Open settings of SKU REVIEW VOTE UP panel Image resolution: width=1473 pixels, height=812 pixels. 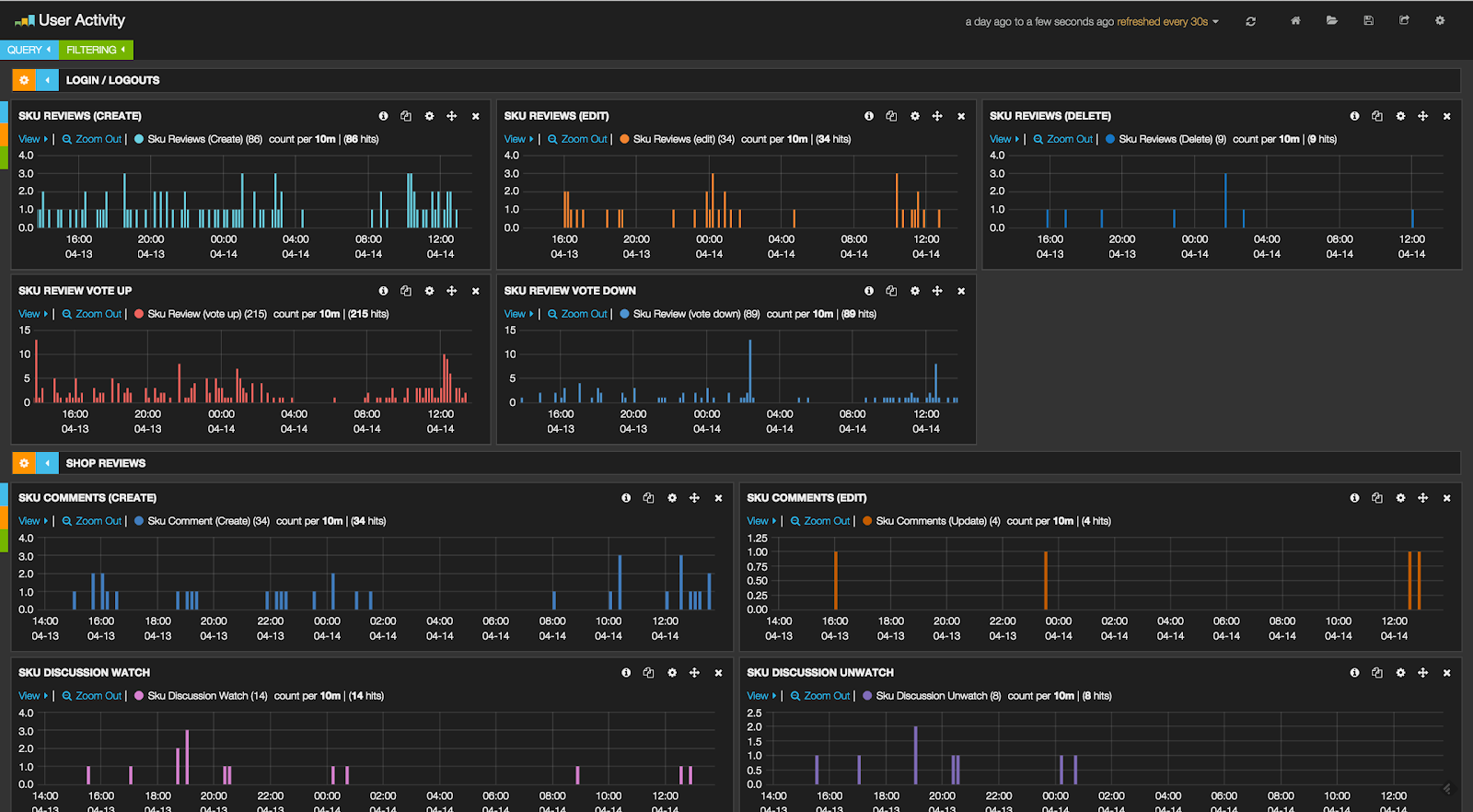[429, 291]
